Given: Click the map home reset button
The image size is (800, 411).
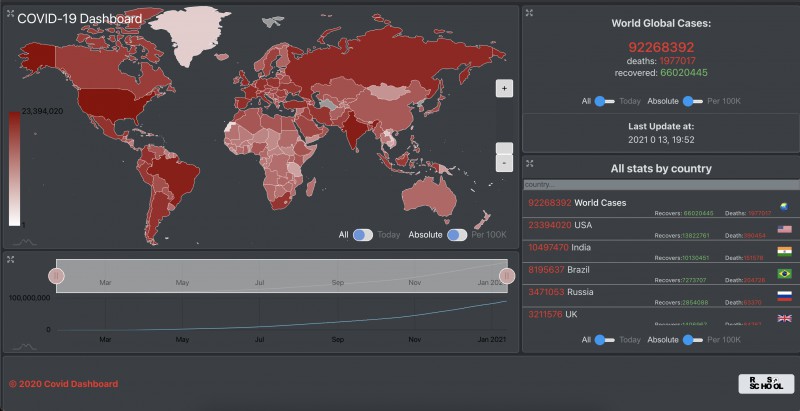Looking at the screenshot, I should pos(504,148).
